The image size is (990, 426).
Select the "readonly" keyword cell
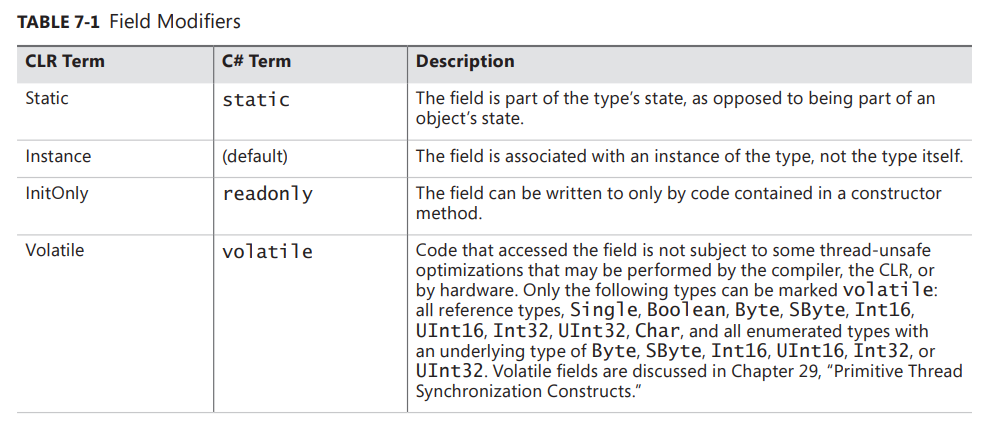267,194
